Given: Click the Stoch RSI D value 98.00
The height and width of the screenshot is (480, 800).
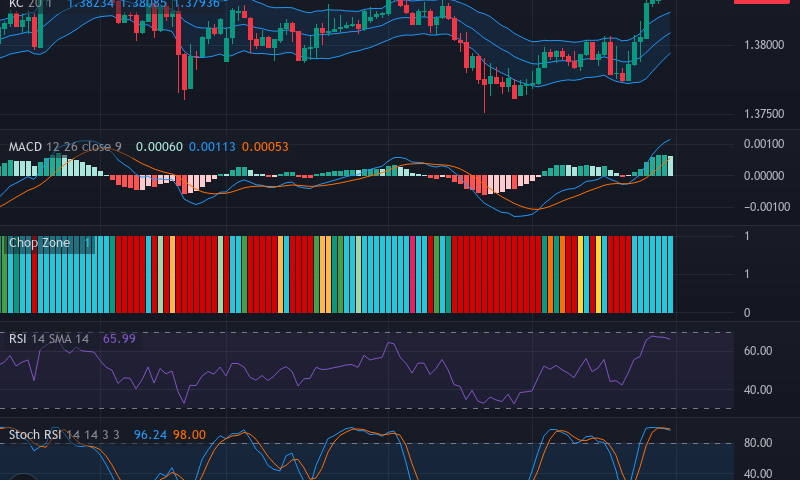Looking at the screenshot, I should pyautogui.click(x=189, y=435).
